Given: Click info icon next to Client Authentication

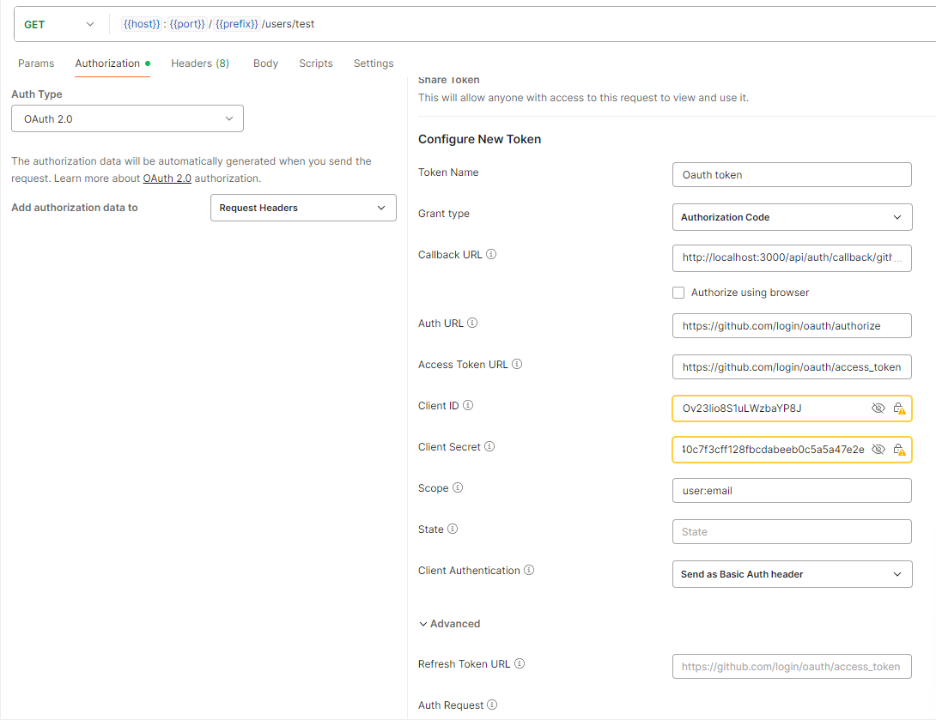Looking at the screenshot, I should click(529, 571).
